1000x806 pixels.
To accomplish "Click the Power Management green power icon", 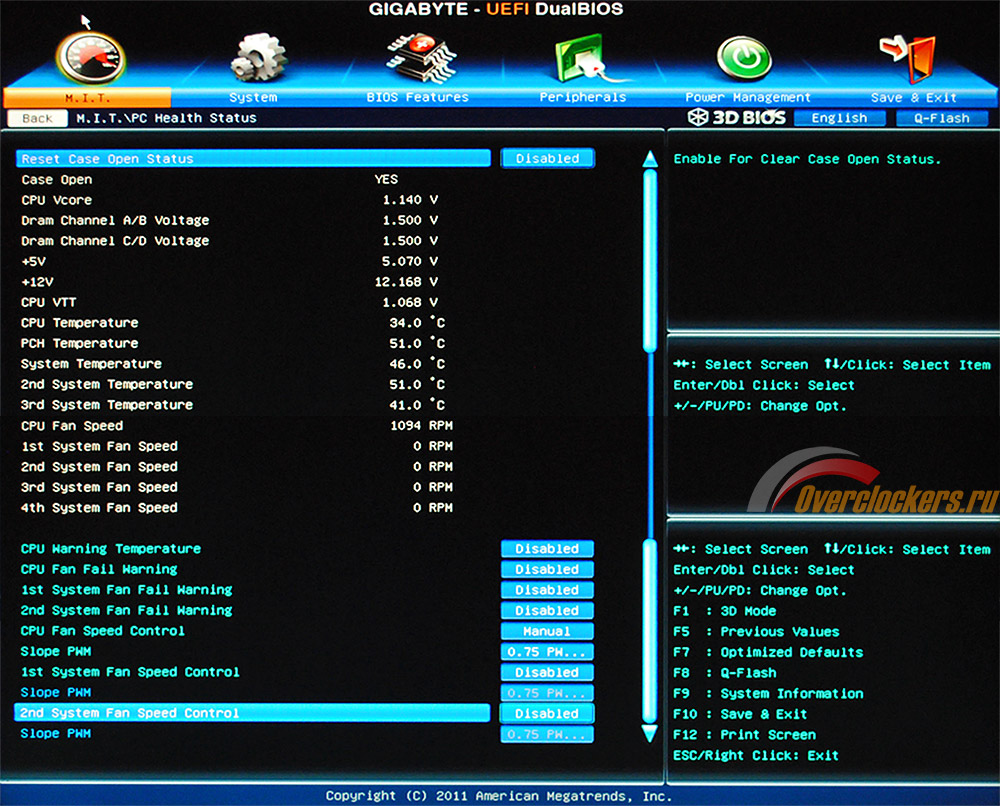I will tap(744, 59).
